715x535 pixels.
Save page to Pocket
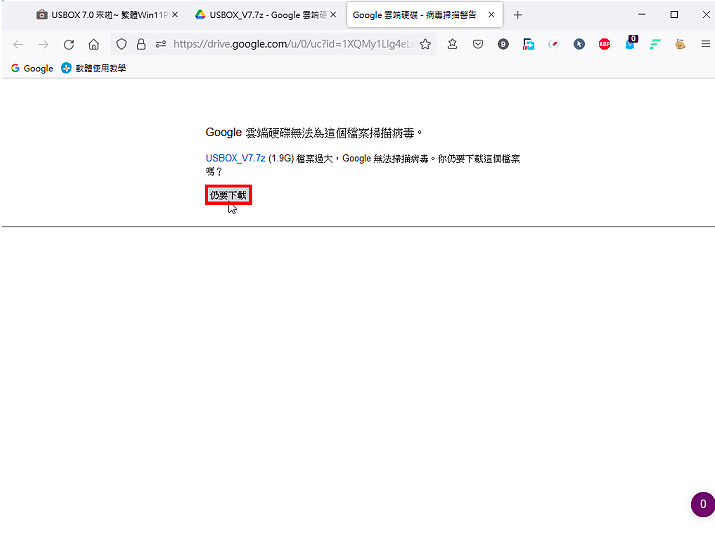pos(478,44)
